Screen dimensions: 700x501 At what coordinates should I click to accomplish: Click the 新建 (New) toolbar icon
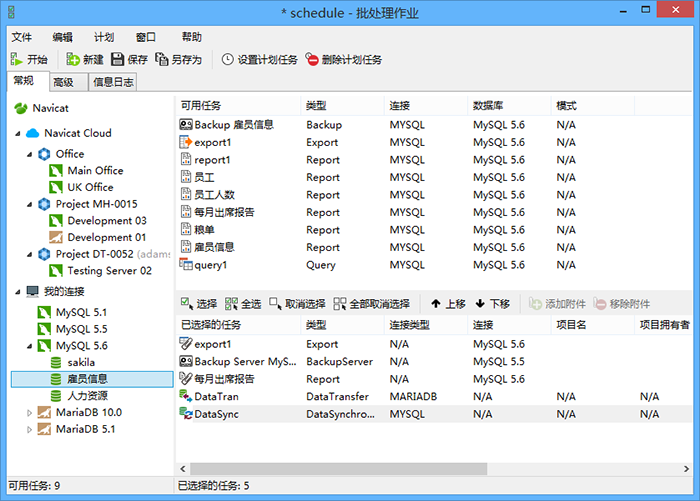coord(73,59)
